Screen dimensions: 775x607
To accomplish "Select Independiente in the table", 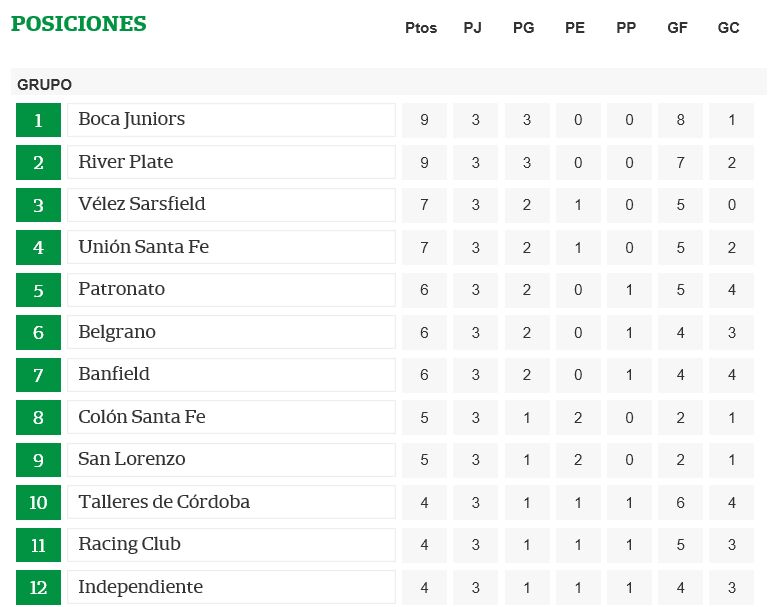I will point(141,587).
